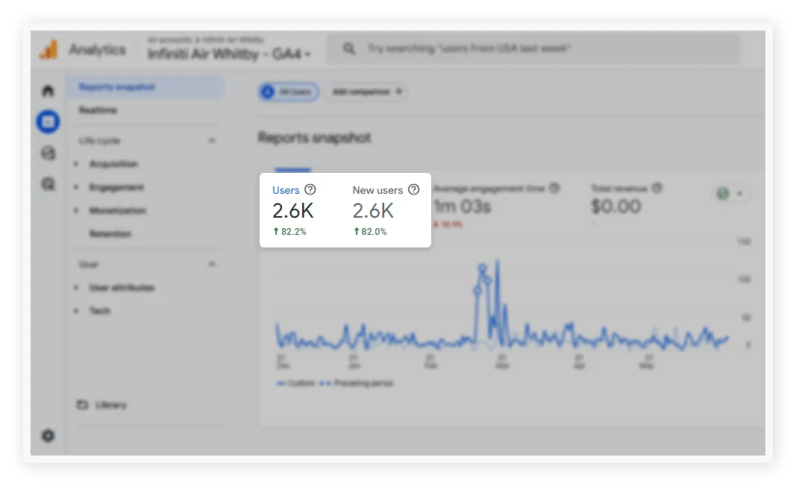Click the New users help icon
799x489 pixels.
point(414,189)
